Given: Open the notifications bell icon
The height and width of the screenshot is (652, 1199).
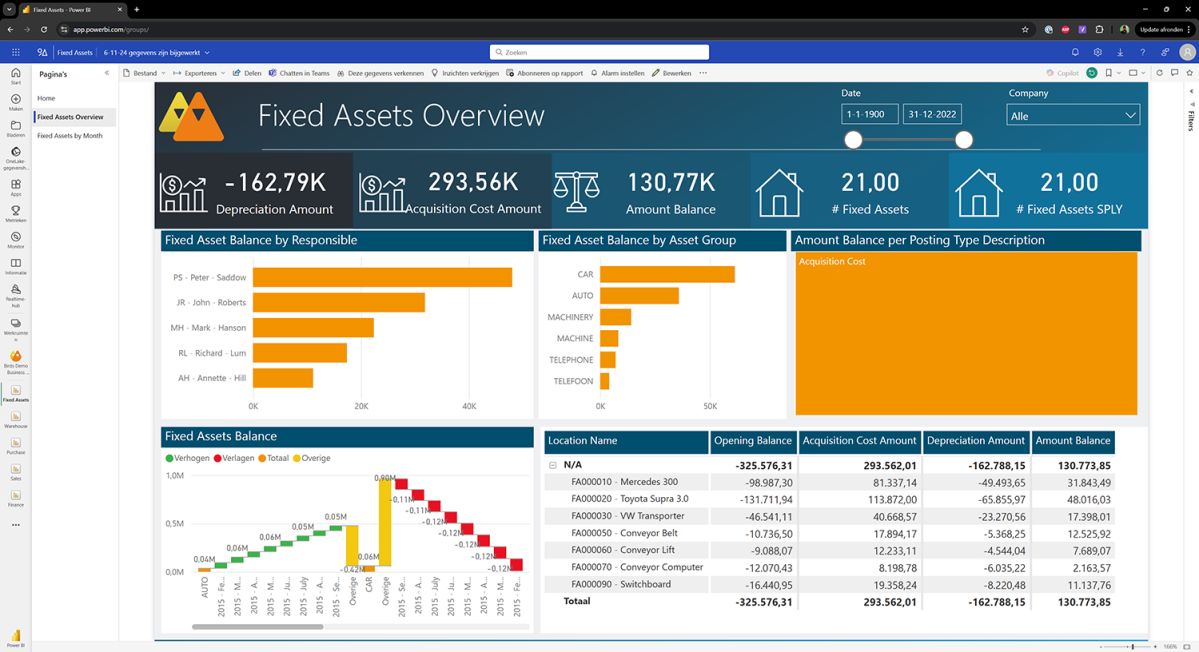Looking at the screenshot, I should pyautogui.click(x=1075, y=52).
